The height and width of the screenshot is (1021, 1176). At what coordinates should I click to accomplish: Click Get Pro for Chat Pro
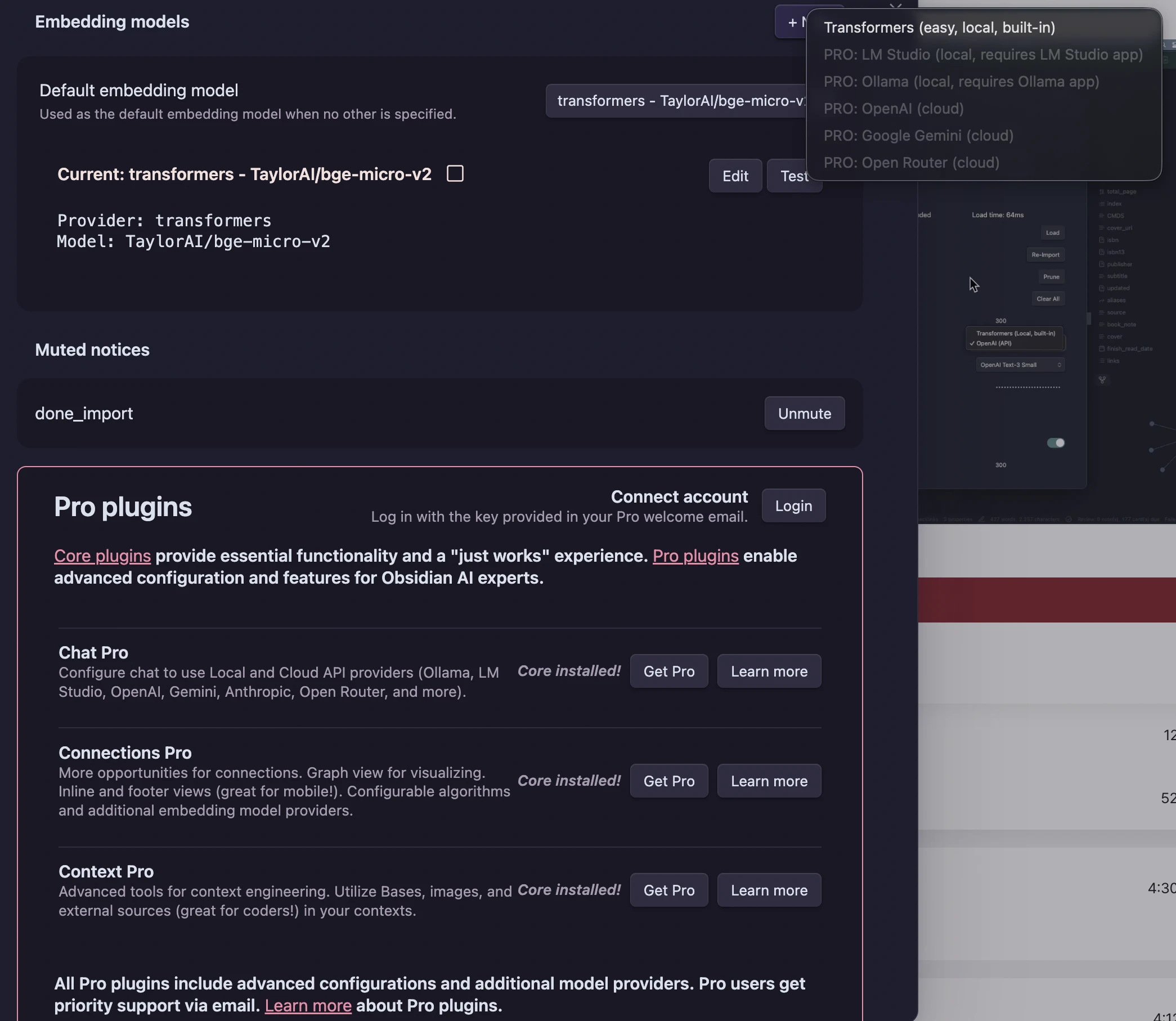(x=668, y=671)
